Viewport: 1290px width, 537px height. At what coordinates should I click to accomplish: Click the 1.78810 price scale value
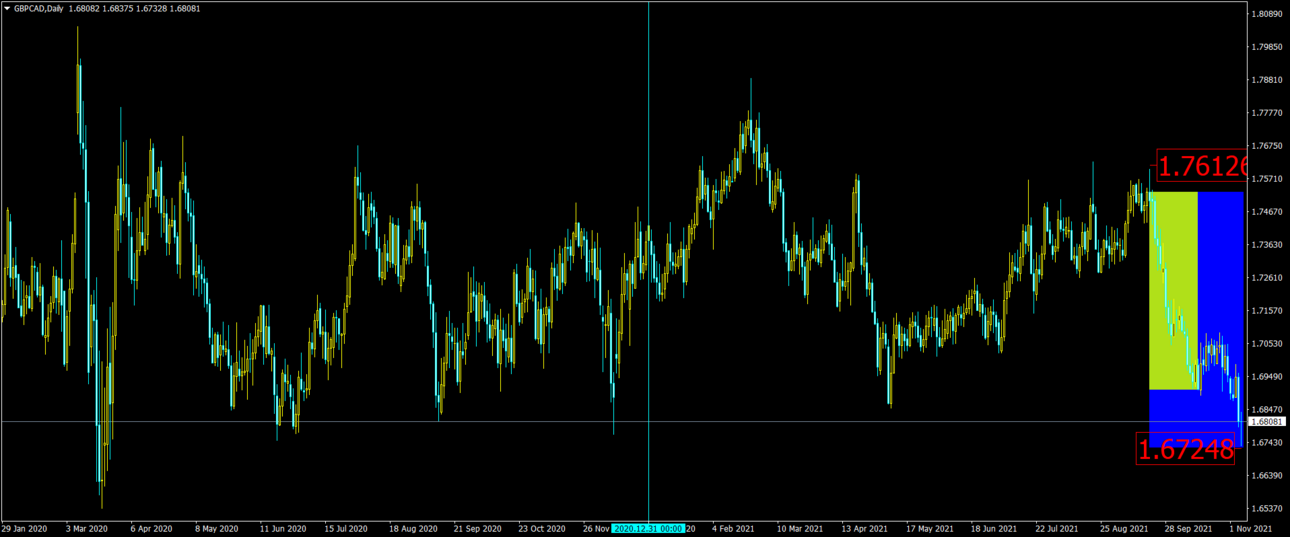1266,80
